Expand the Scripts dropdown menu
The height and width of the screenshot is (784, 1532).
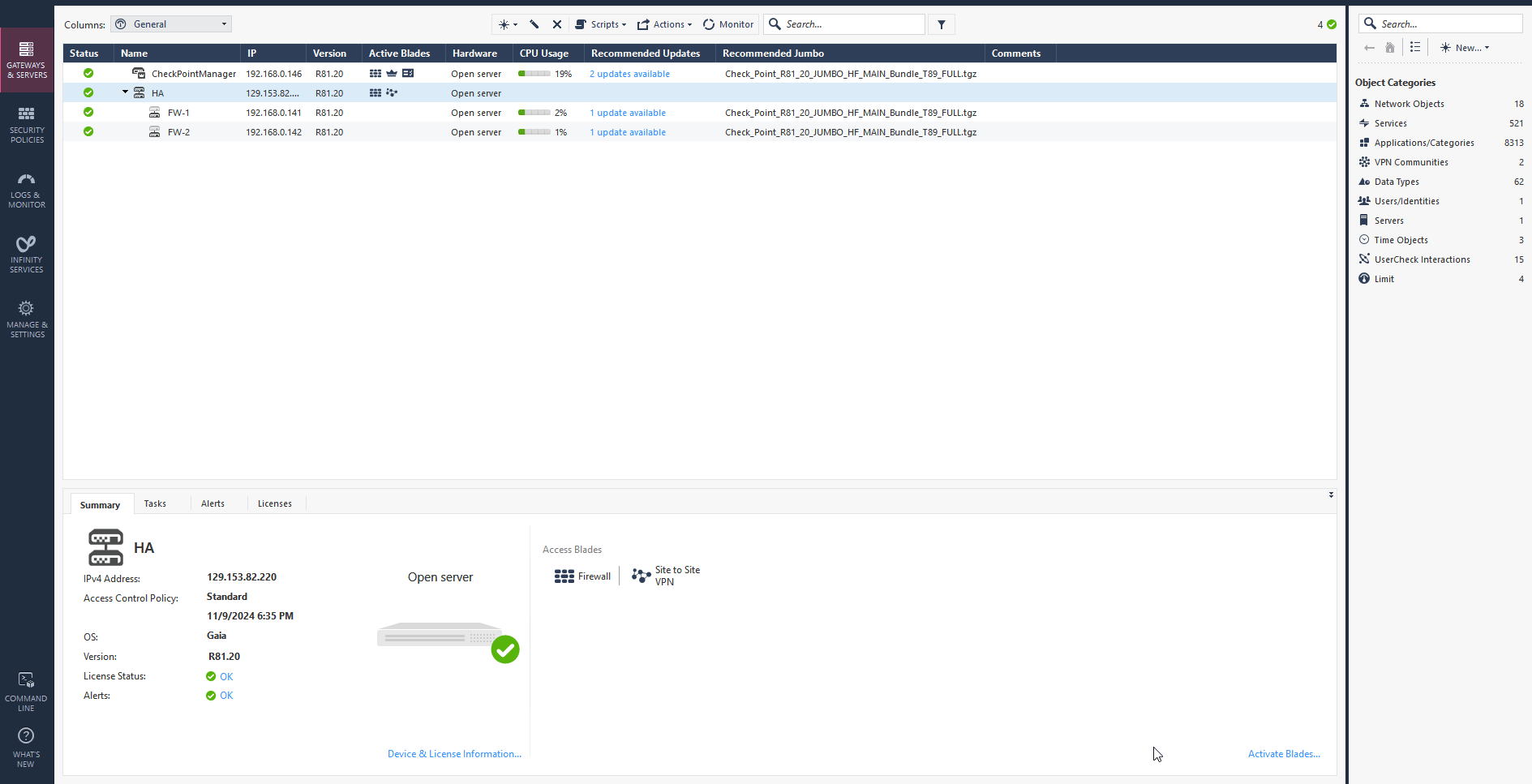tap(601, 24)
